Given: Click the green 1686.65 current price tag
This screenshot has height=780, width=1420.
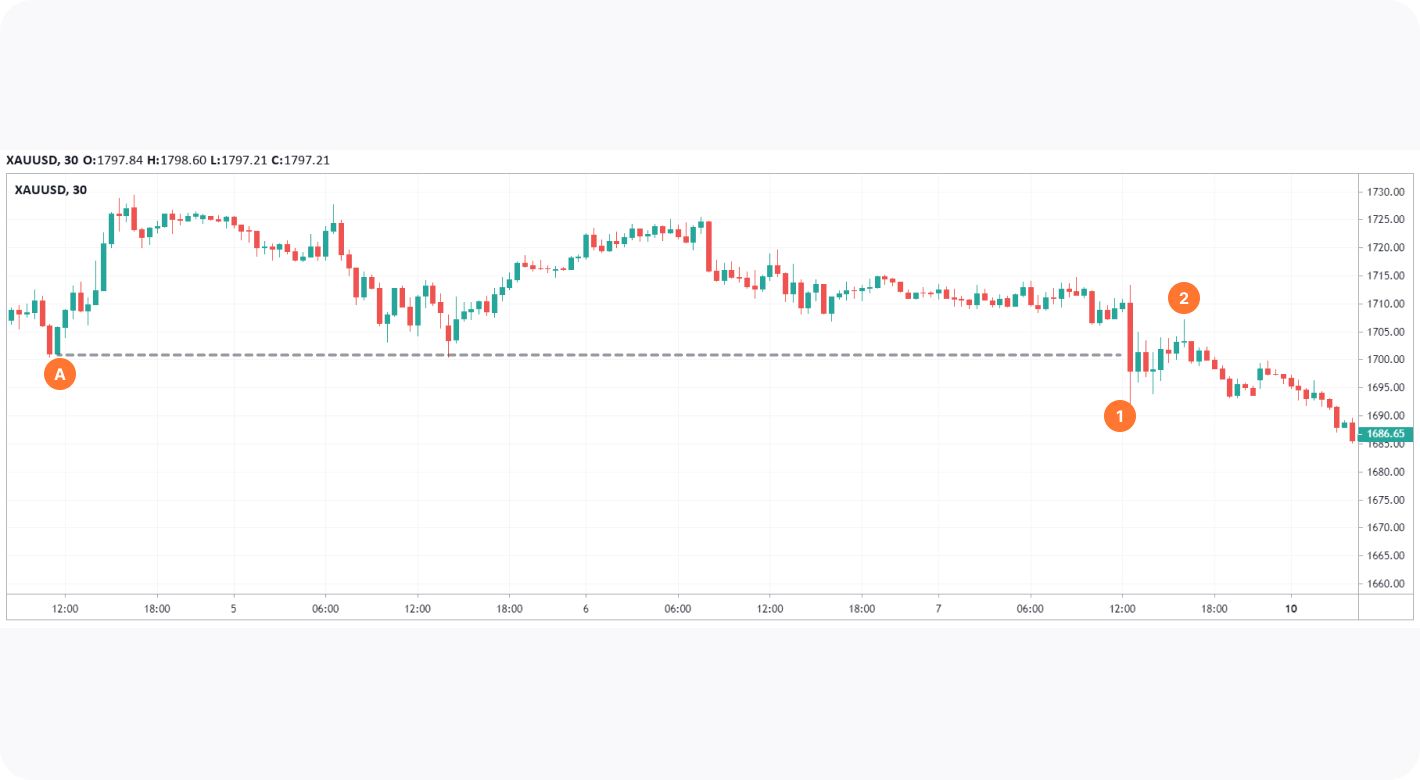Looking at the screenshot, I should click(1385, 434).
